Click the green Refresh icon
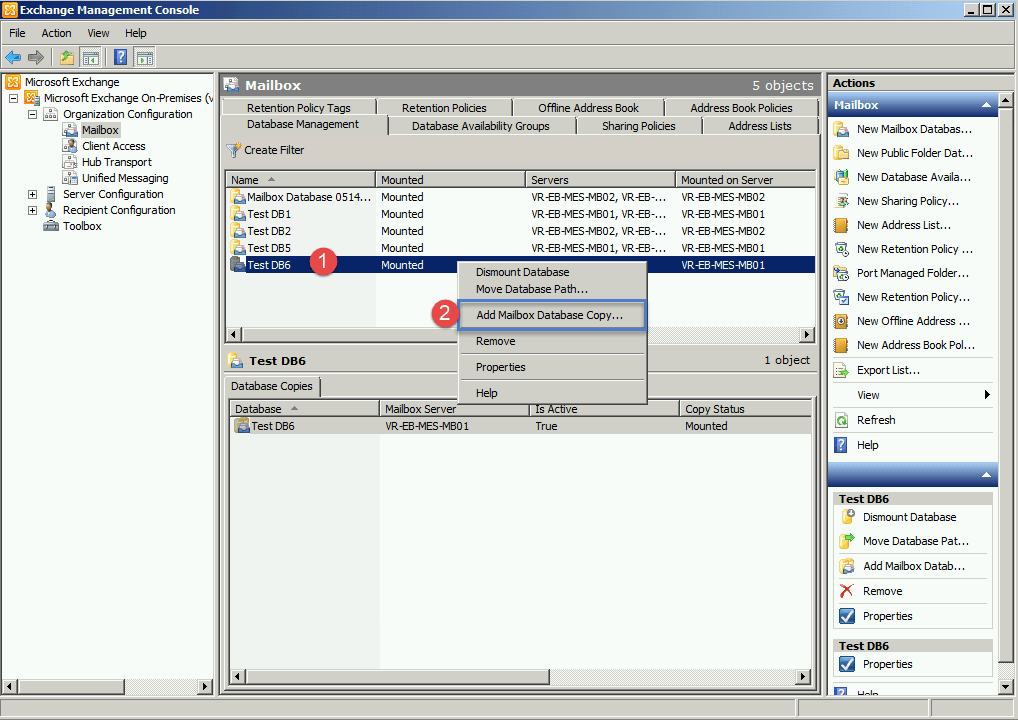Screen dimensions: 1018x720 click(841, 420)
